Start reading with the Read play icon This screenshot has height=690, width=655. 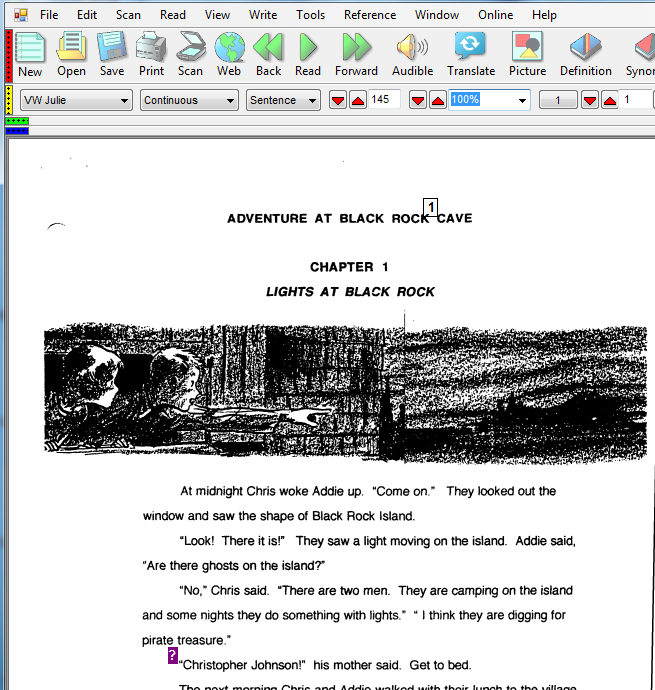click(308, 47)
